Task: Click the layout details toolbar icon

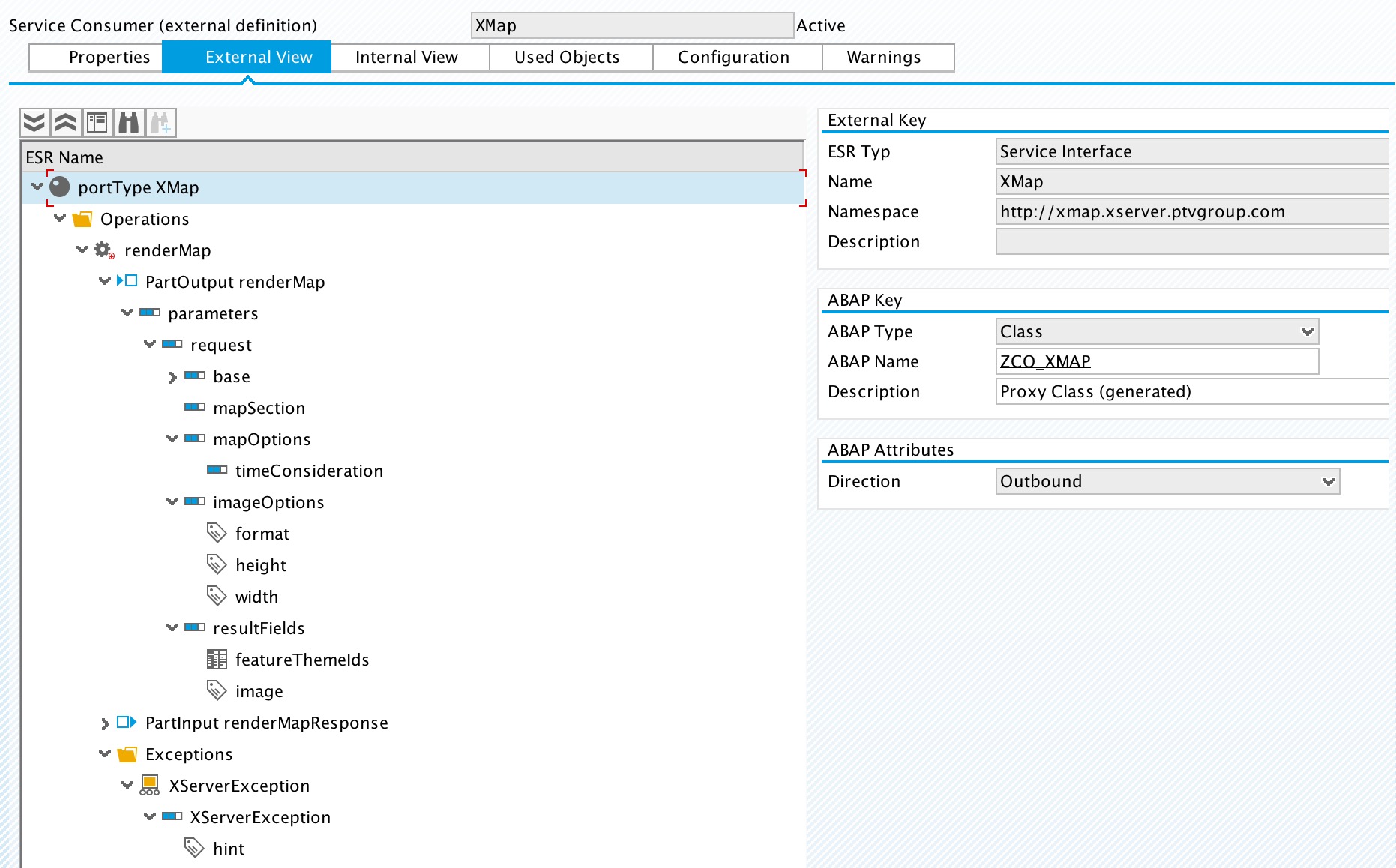Action: pyautogui.click(x=97, y=123)
